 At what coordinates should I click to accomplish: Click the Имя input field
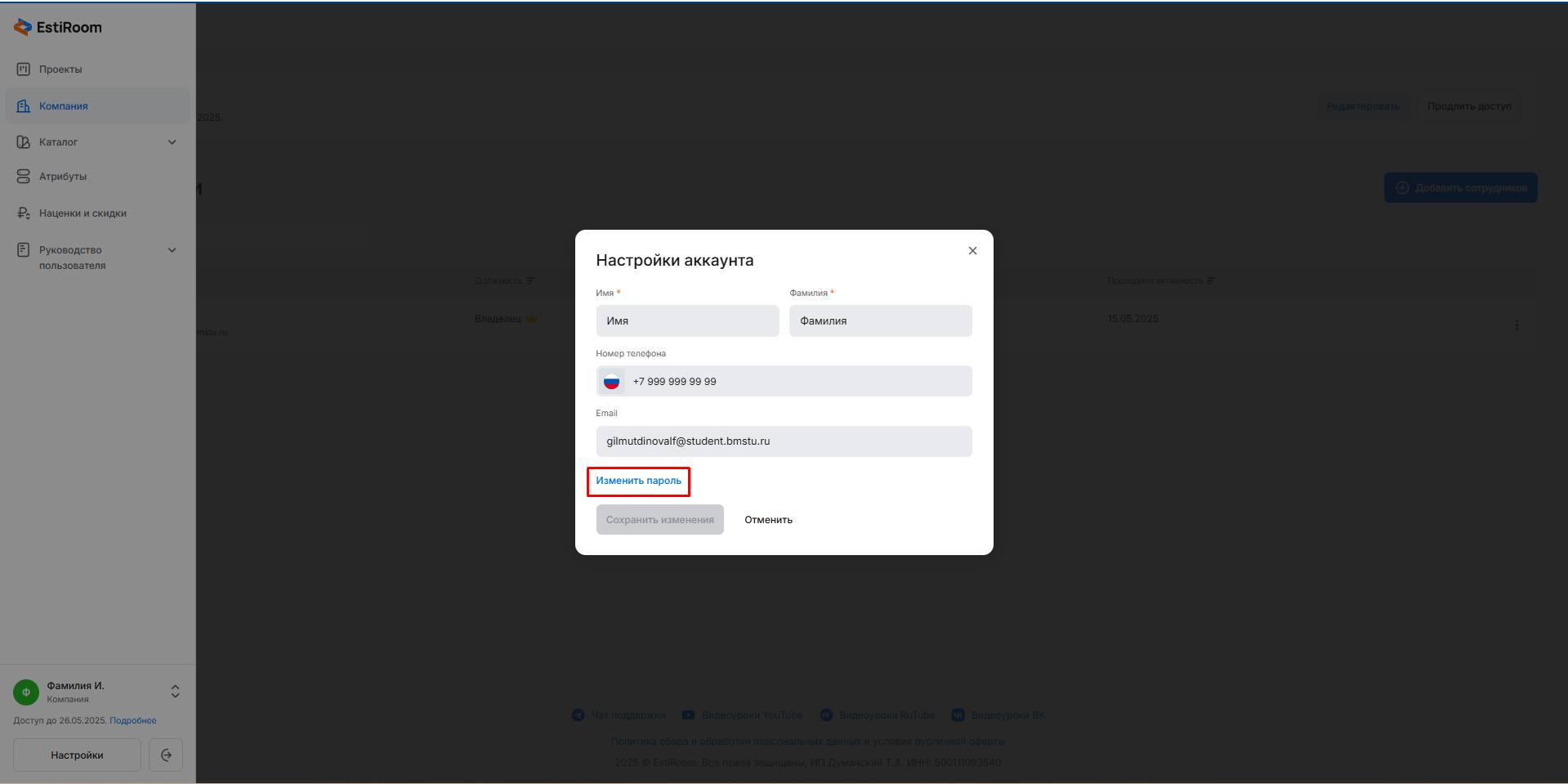[687, 321]
